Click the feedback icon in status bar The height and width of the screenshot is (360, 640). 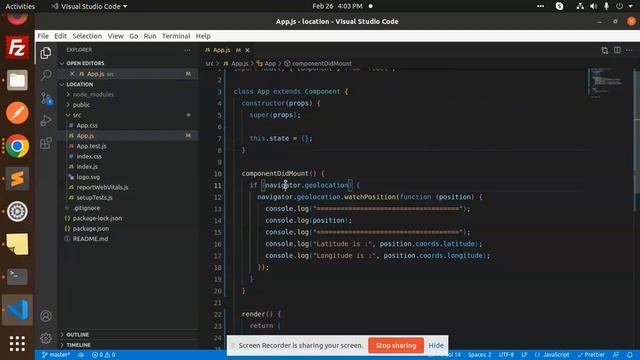tap(616, 355)
